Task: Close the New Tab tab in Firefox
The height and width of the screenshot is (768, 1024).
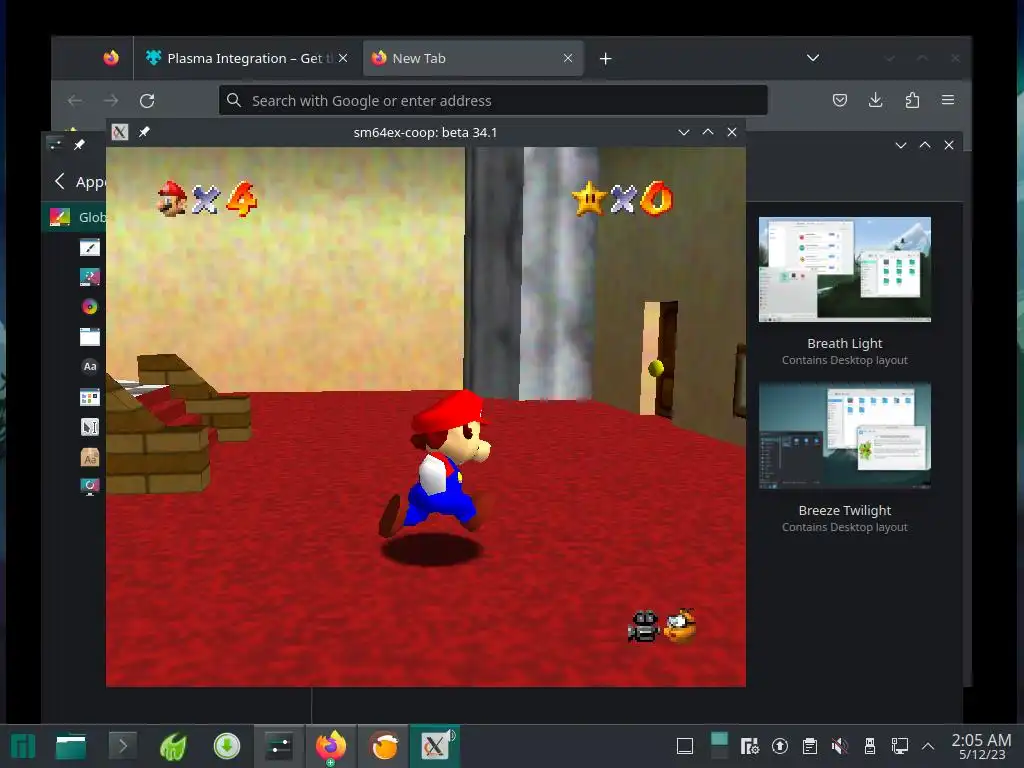Action: point(568,58)
